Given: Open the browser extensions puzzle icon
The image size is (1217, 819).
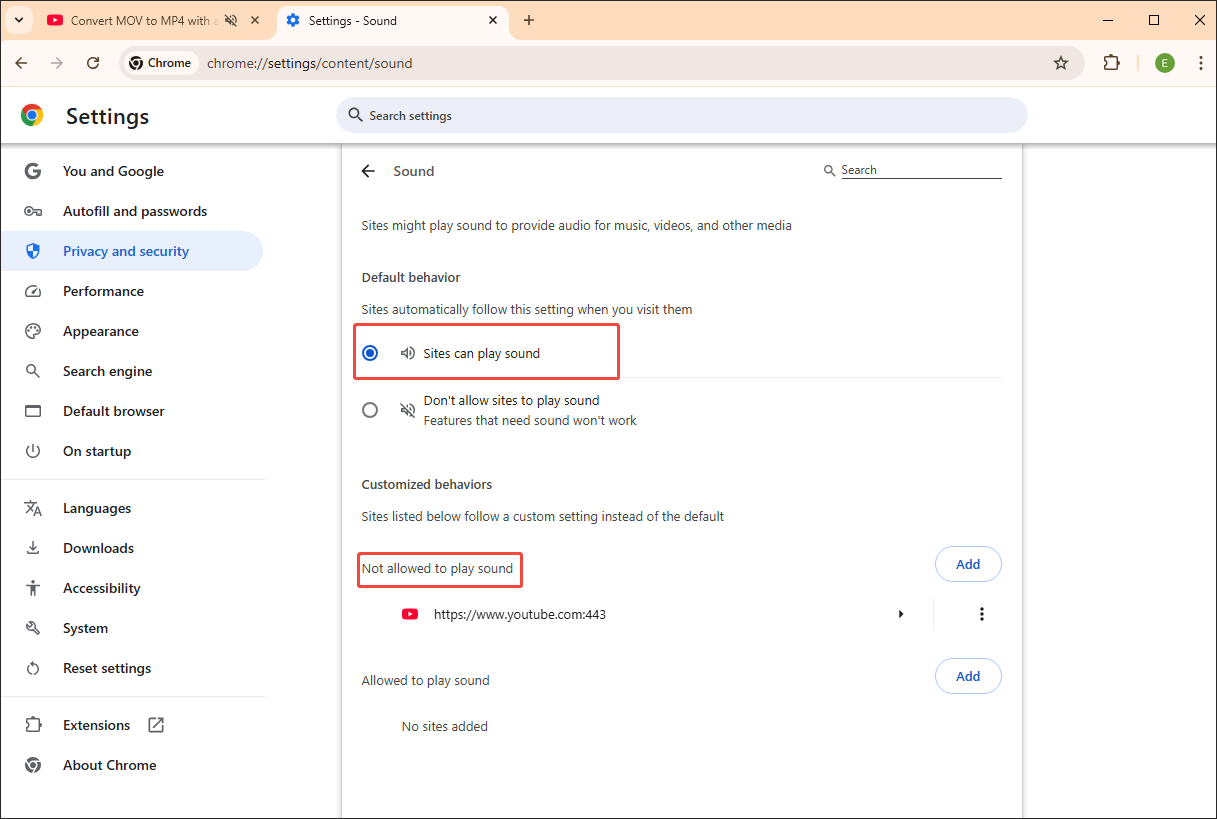Looking at the screenshot, I should tap(1111, 62).
